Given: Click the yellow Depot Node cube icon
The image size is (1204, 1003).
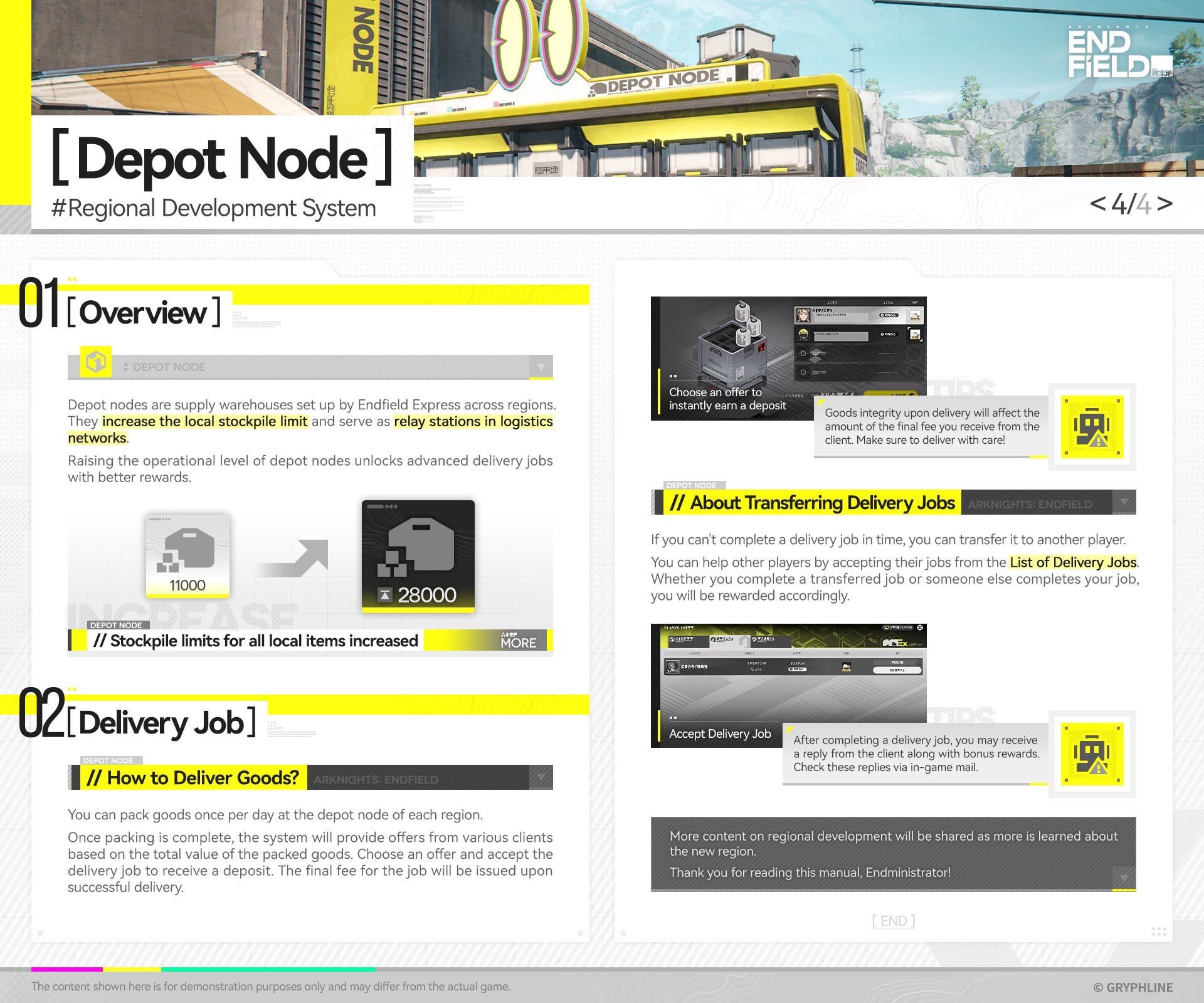Looking at the screenshot, I should 96,362.
